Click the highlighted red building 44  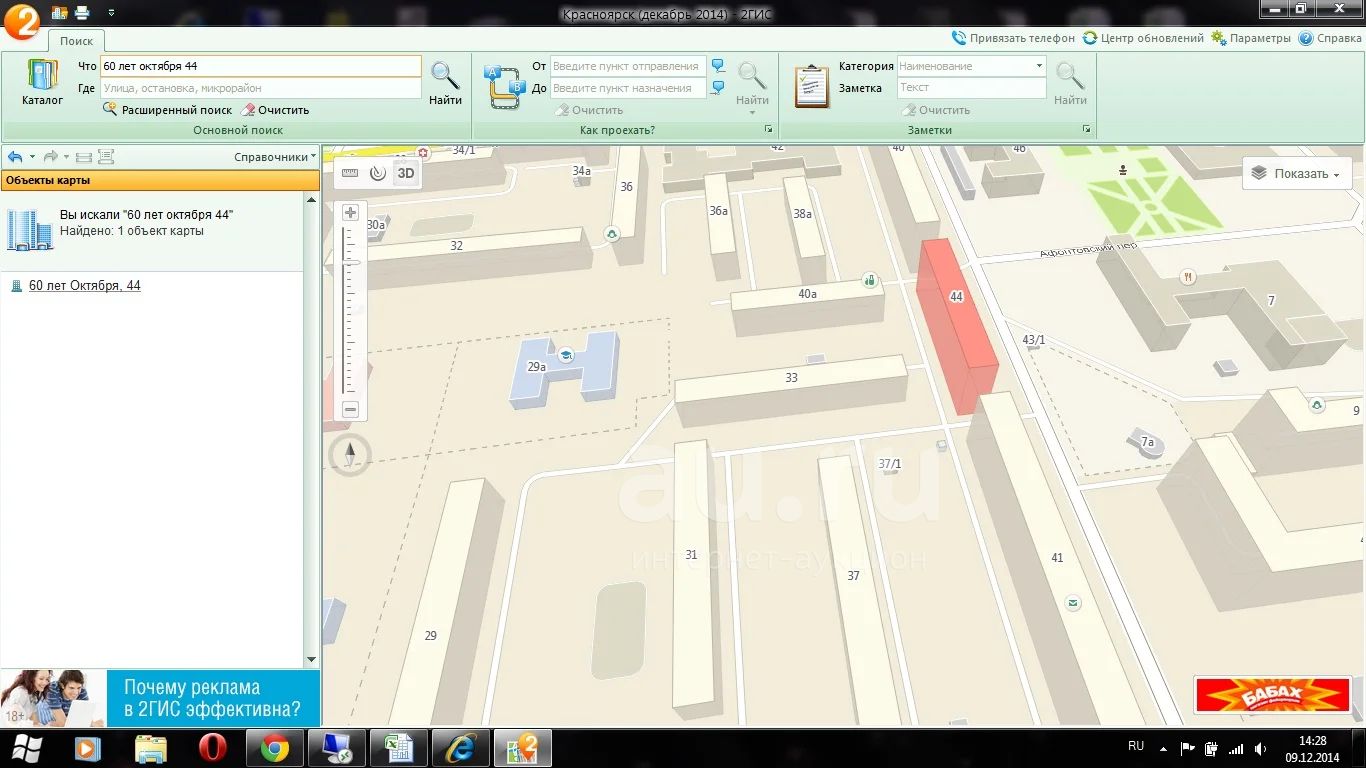[957, 325]
